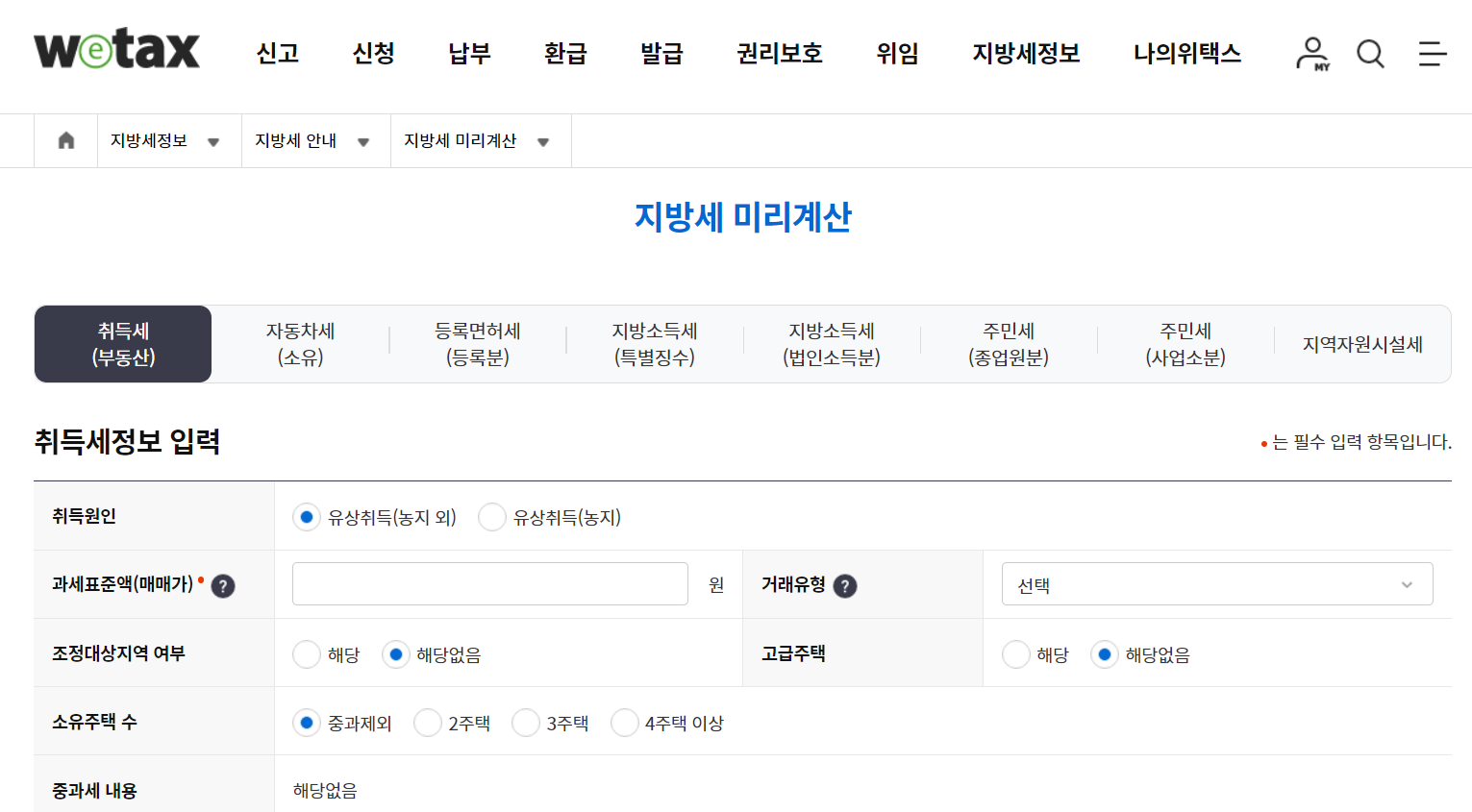The height and width of the screenshot is (812, 1472).
Task: Click the home breadcrumb icon
Action: click(x=64, y=140)
